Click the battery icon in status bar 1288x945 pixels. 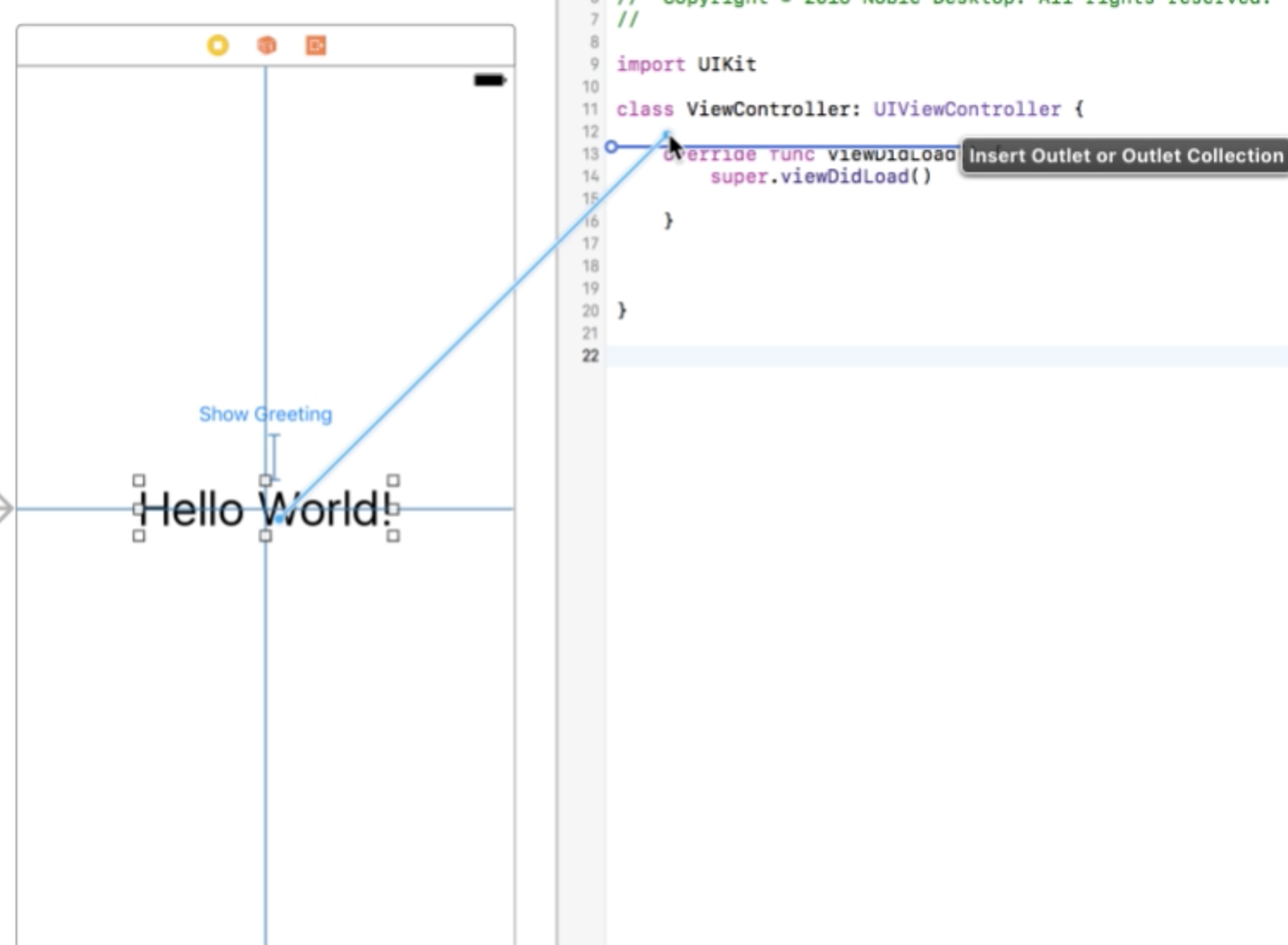click(x=489, y=80)
